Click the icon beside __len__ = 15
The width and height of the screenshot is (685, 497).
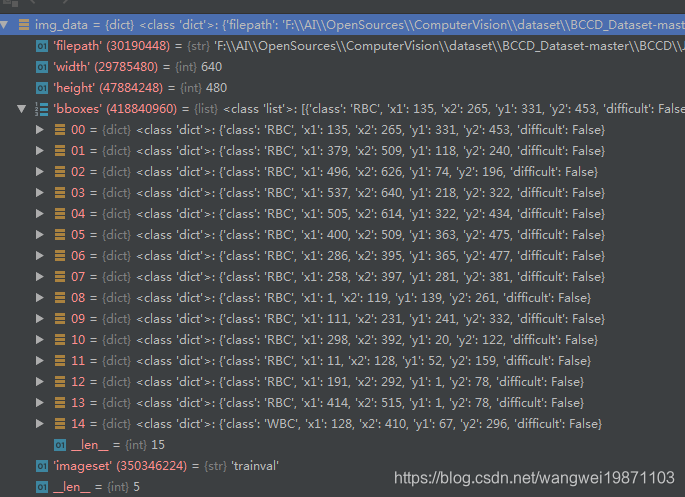[60, 445]
